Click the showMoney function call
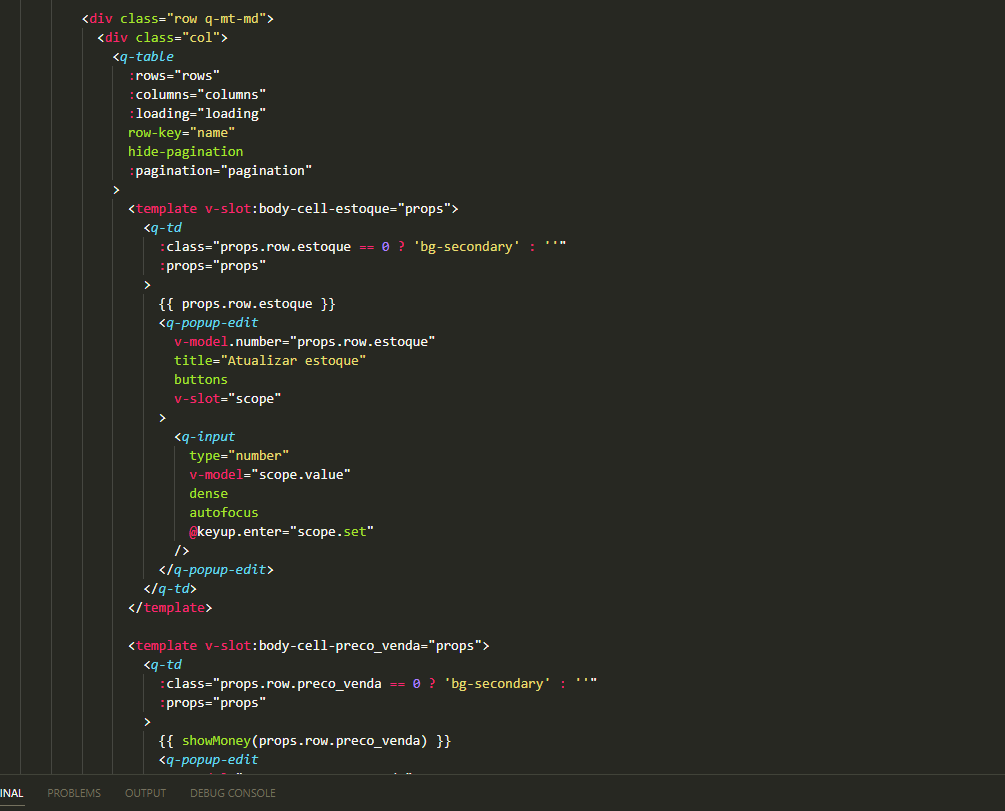The image size is (1005, 811). (x=216, y=740)
